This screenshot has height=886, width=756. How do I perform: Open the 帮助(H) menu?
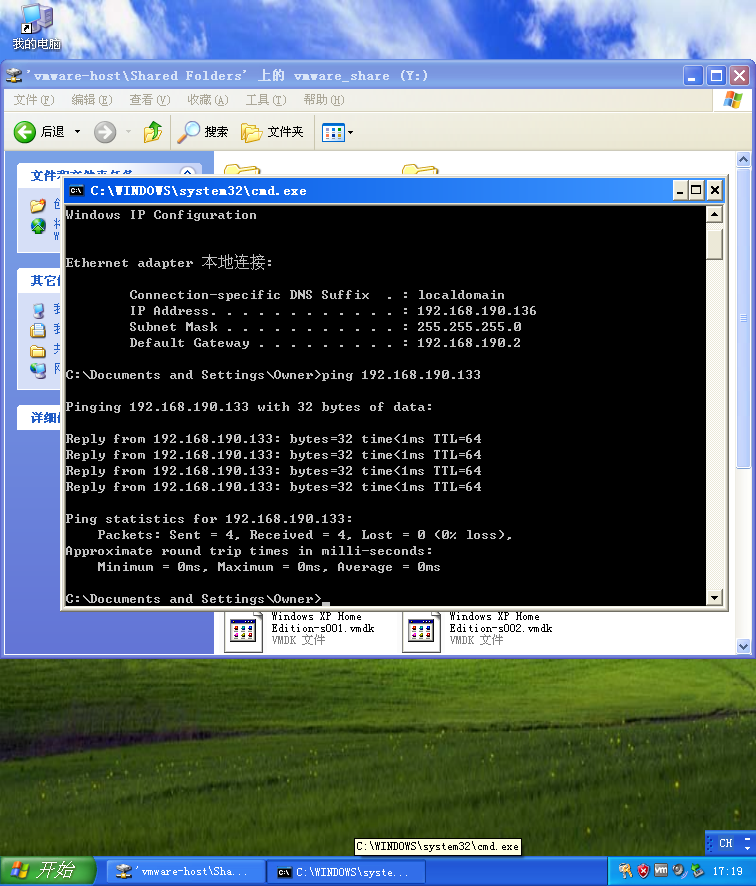click(324, 100)
